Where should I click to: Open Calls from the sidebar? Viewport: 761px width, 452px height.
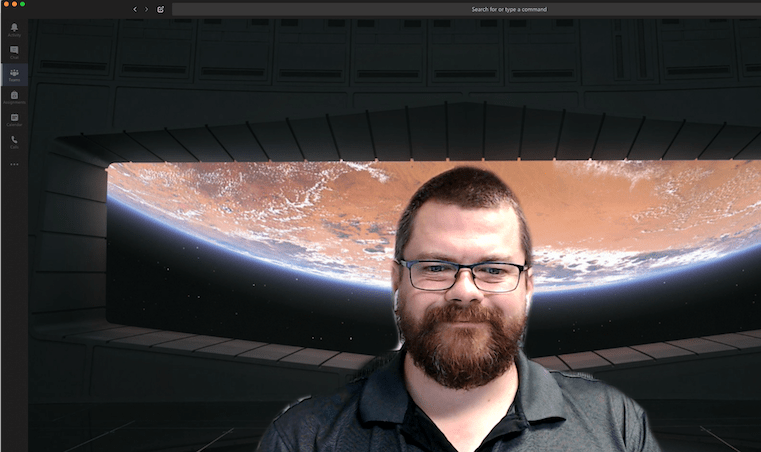[14, 142]
